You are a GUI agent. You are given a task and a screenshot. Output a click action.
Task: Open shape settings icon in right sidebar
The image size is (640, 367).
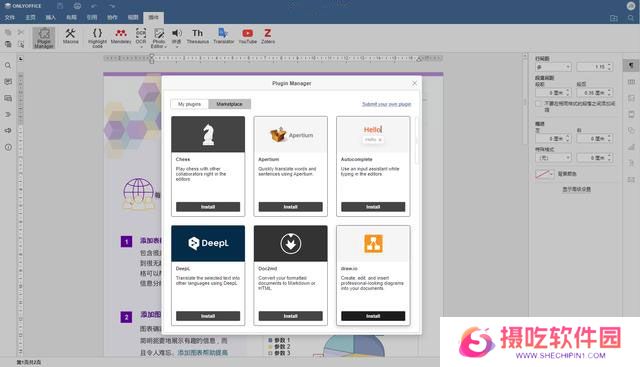coord(631,131)
